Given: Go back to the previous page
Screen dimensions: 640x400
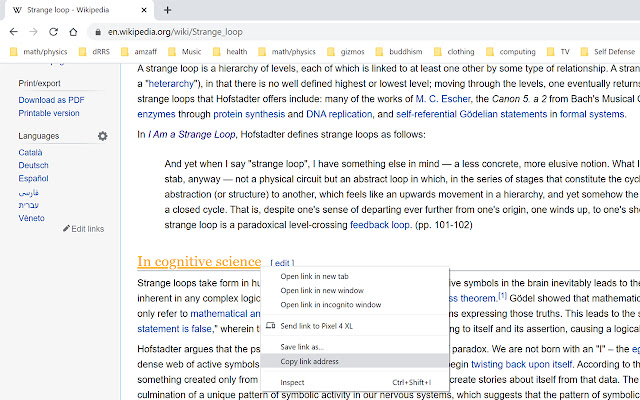Looking at the screenshot, I should click(13, 32).
